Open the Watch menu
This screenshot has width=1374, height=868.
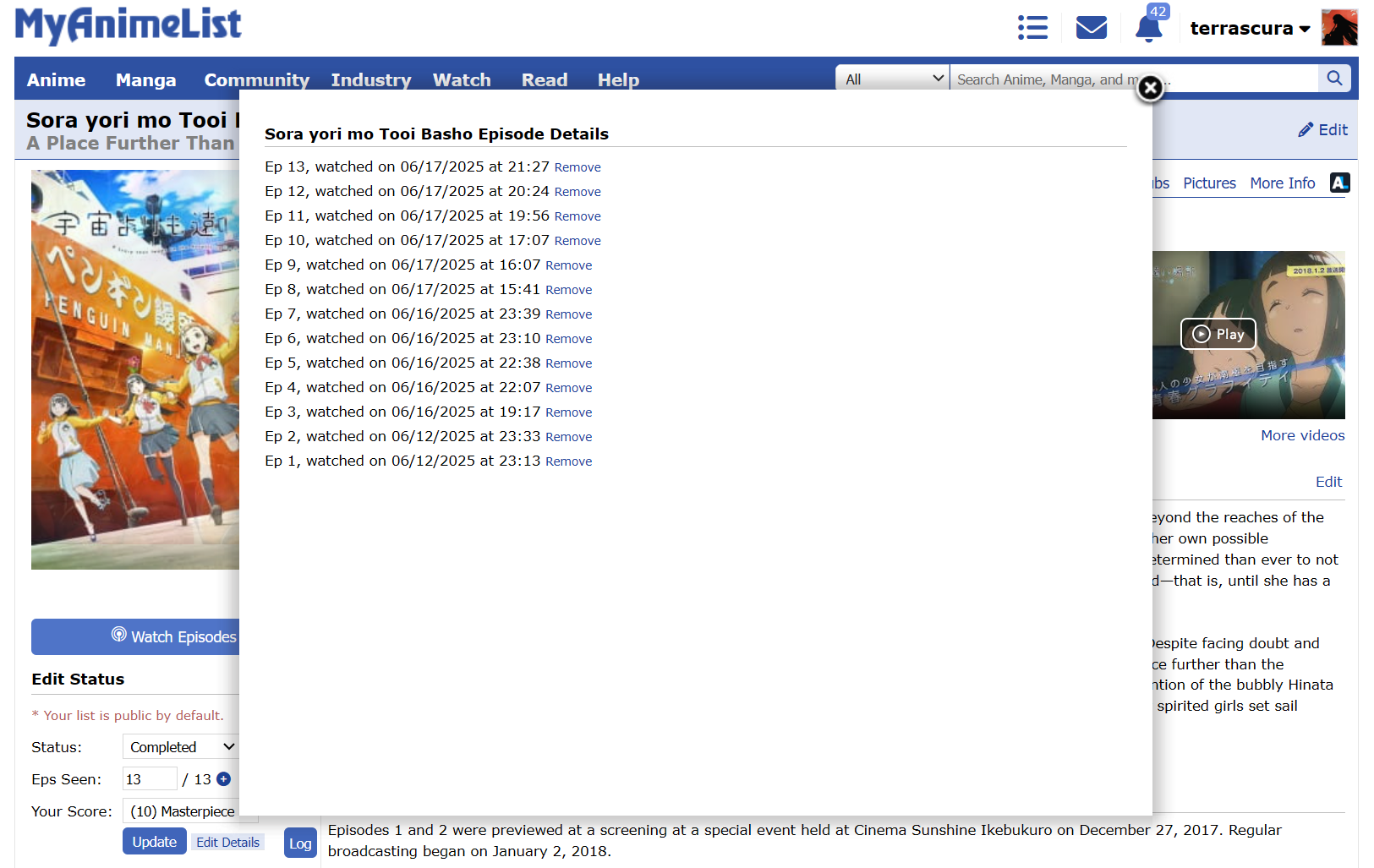[x=462, y=79]
